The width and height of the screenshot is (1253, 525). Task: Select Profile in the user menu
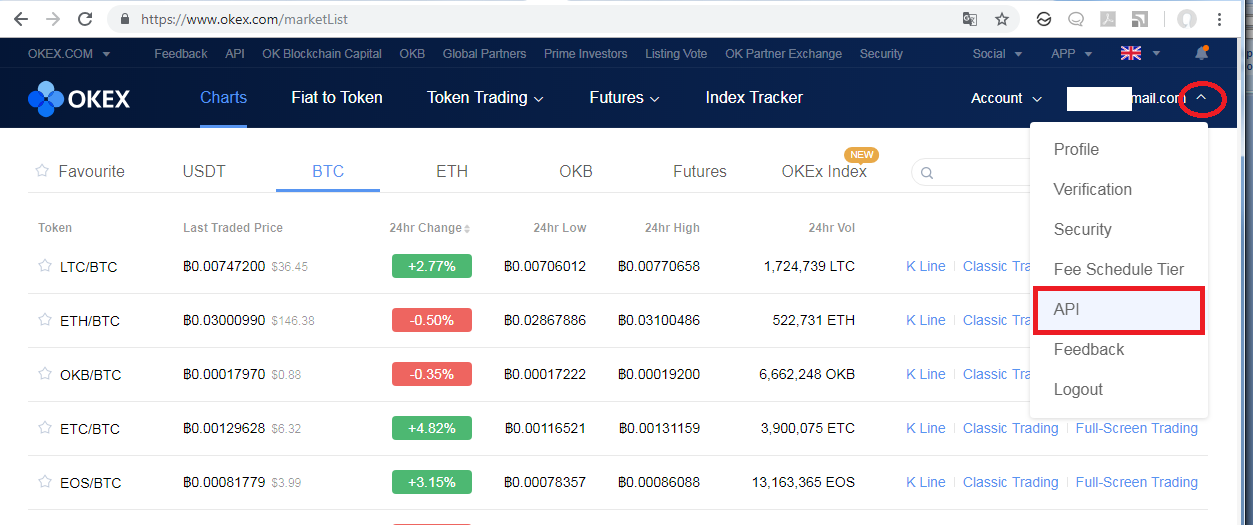click(x=1119, y=149)
